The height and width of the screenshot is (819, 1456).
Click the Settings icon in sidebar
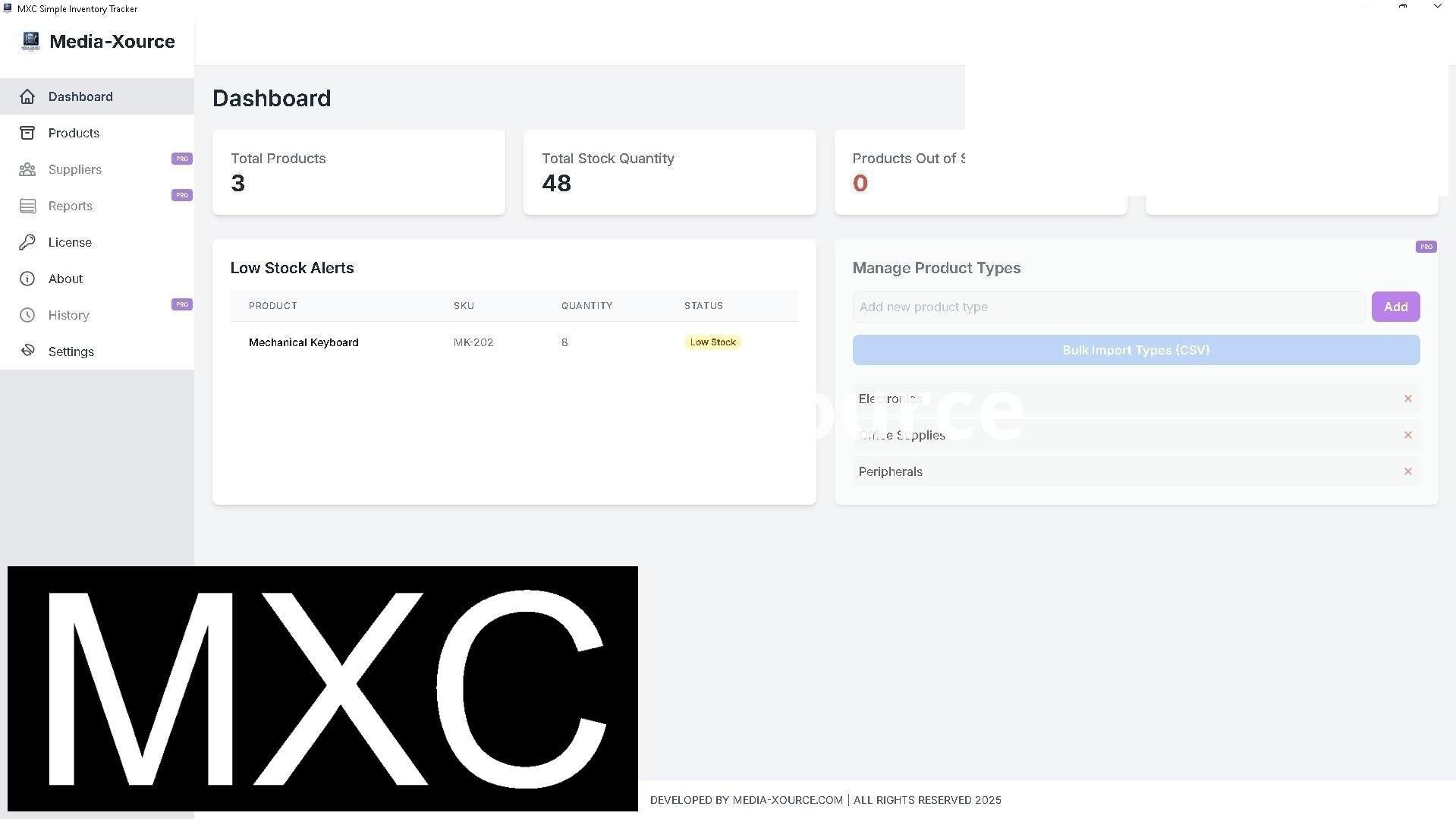[x=27, y=351]
